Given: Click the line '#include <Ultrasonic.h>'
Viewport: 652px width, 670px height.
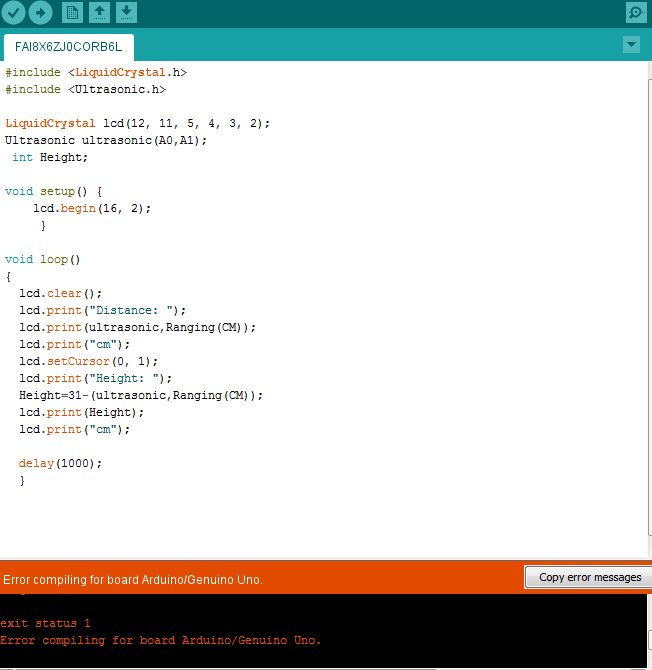Looking at the screenshot, I should point(85,89).
